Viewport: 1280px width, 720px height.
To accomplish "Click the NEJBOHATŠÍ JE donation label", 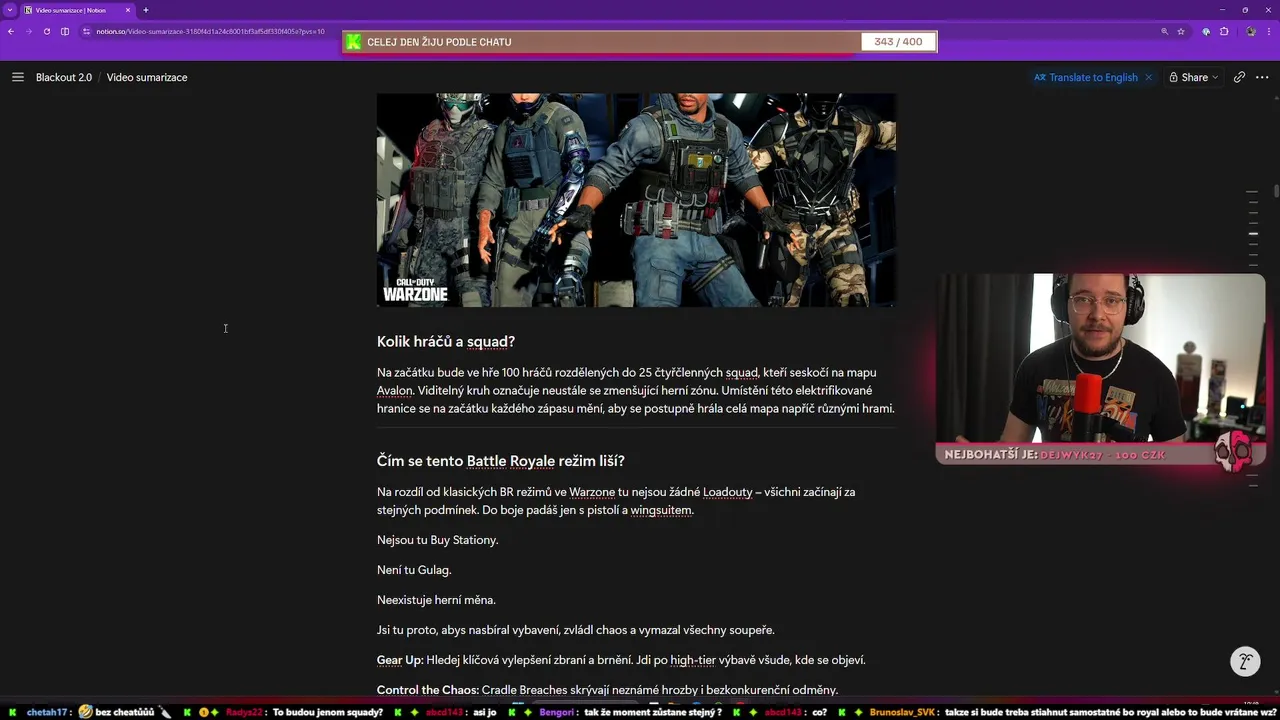I will click(991, 455).
